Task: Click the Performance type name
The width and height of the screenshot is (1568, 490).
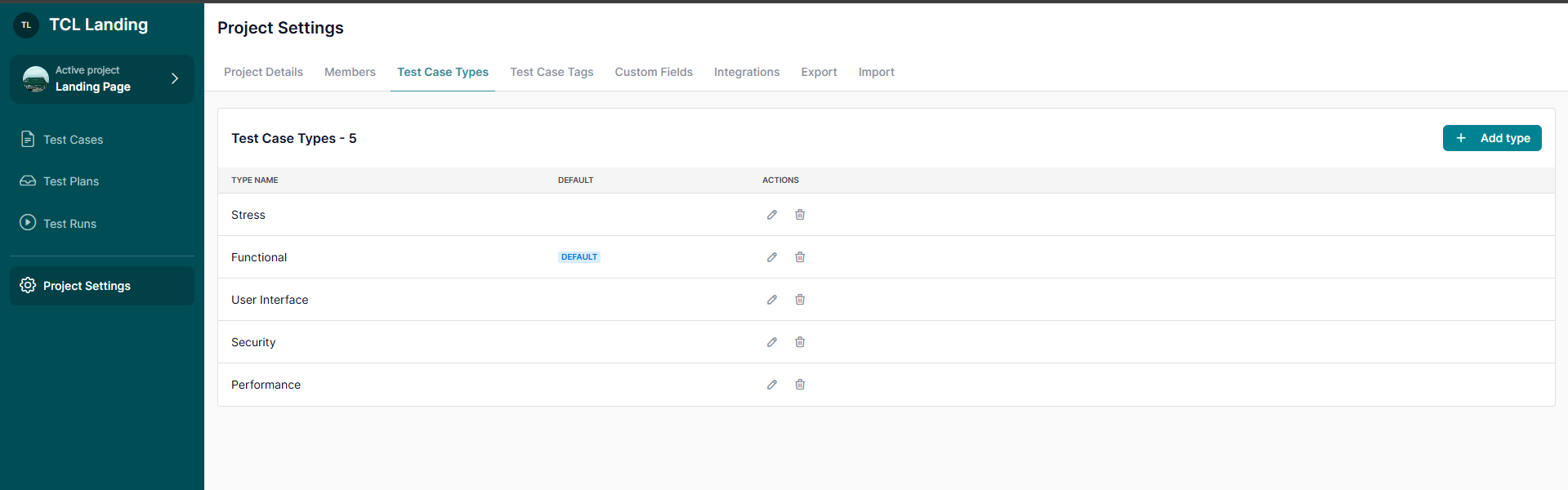Action: click(x=266, y=385)
